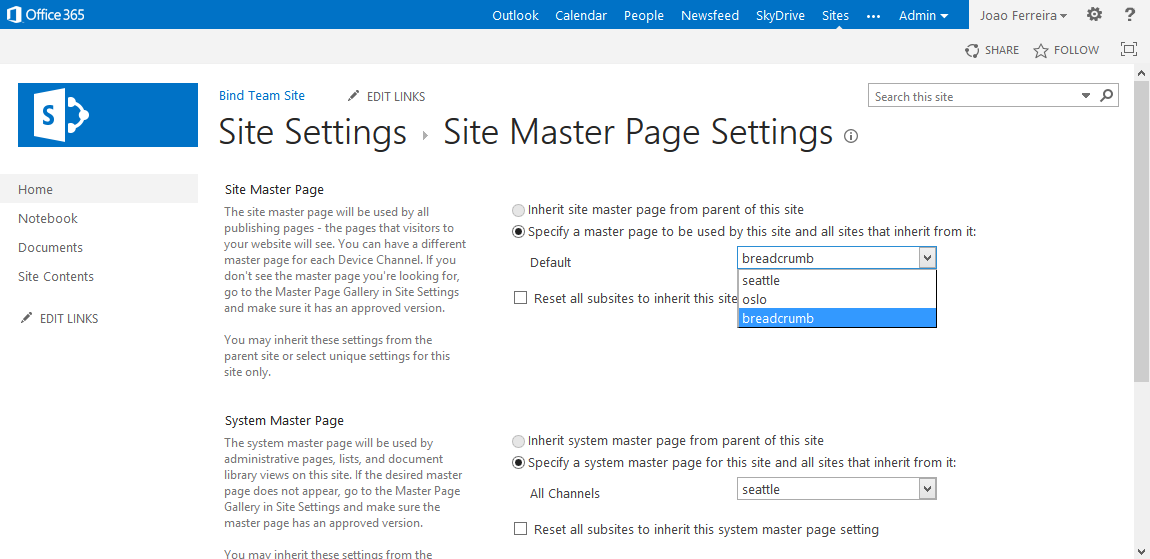Viewport: 1150px width, 559px height.
Task: Choose seattle in the dropdown list
Action: click(837, 280)
